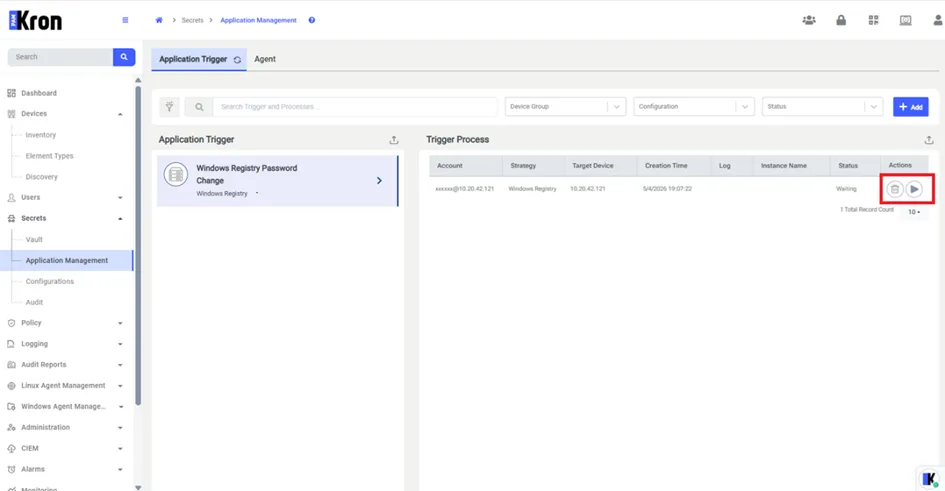Select Application Management in sidebar

[x=66, y=260]
